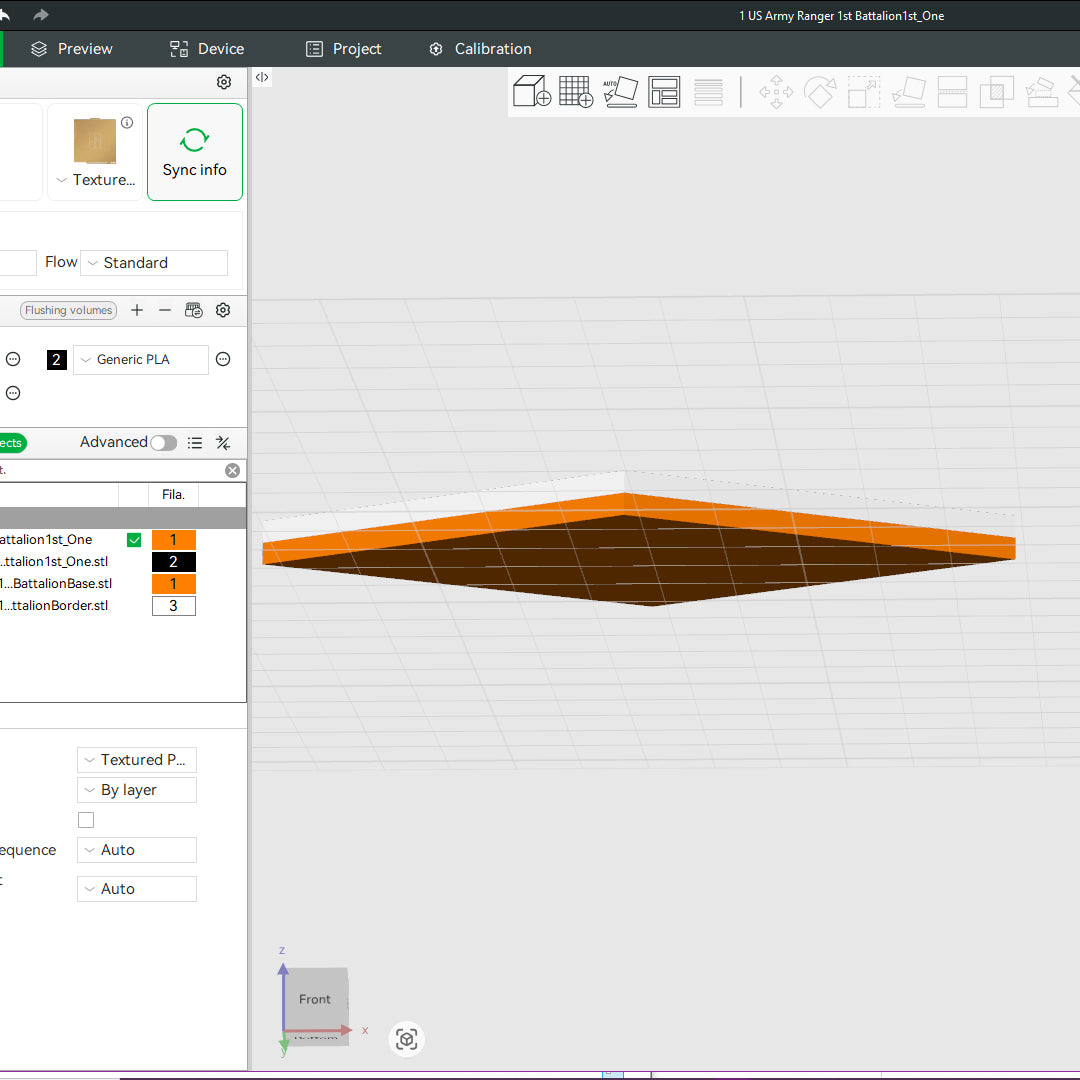Toggle the Advanced settings switch

pos(163,443)
